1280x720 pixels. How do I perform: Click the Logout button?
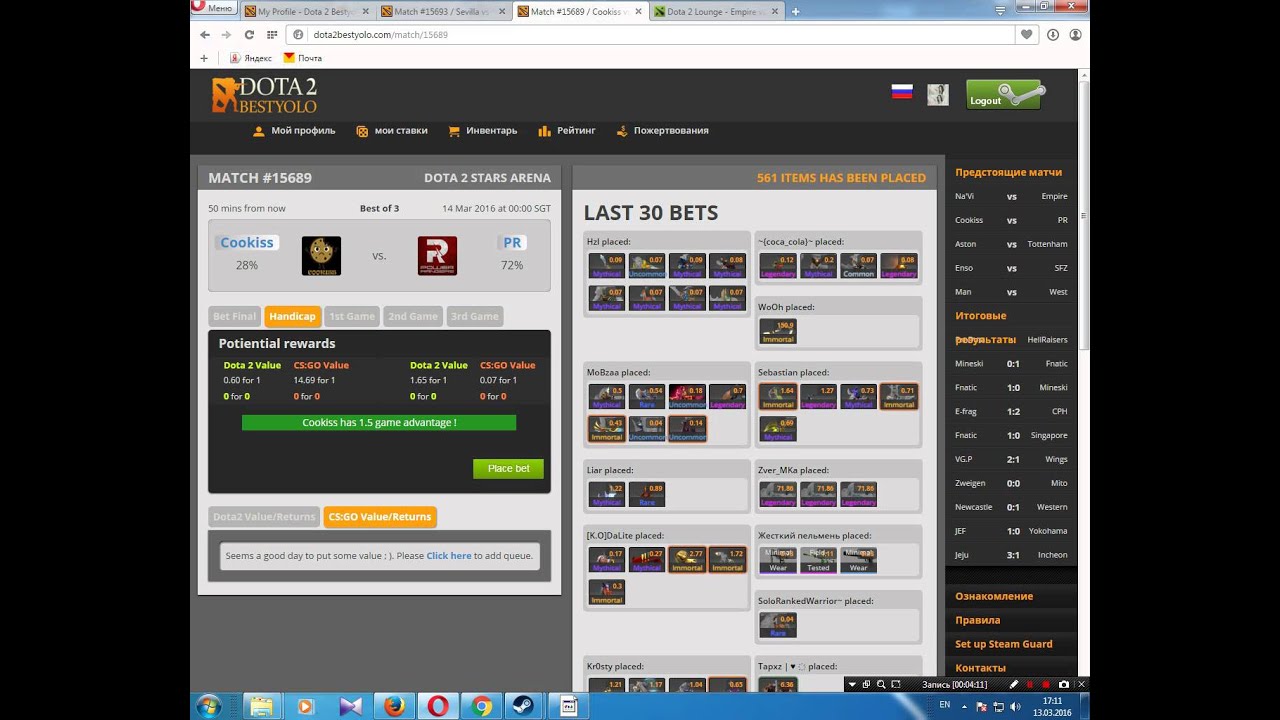point(1005,95)
